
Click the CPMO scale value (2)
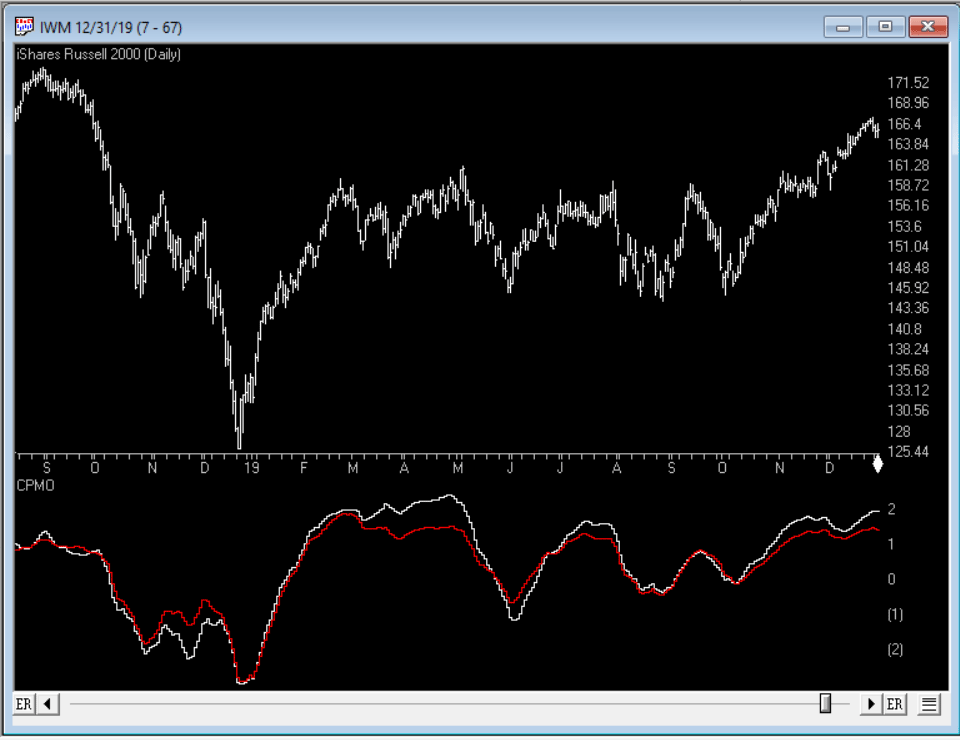click(895, 649)
